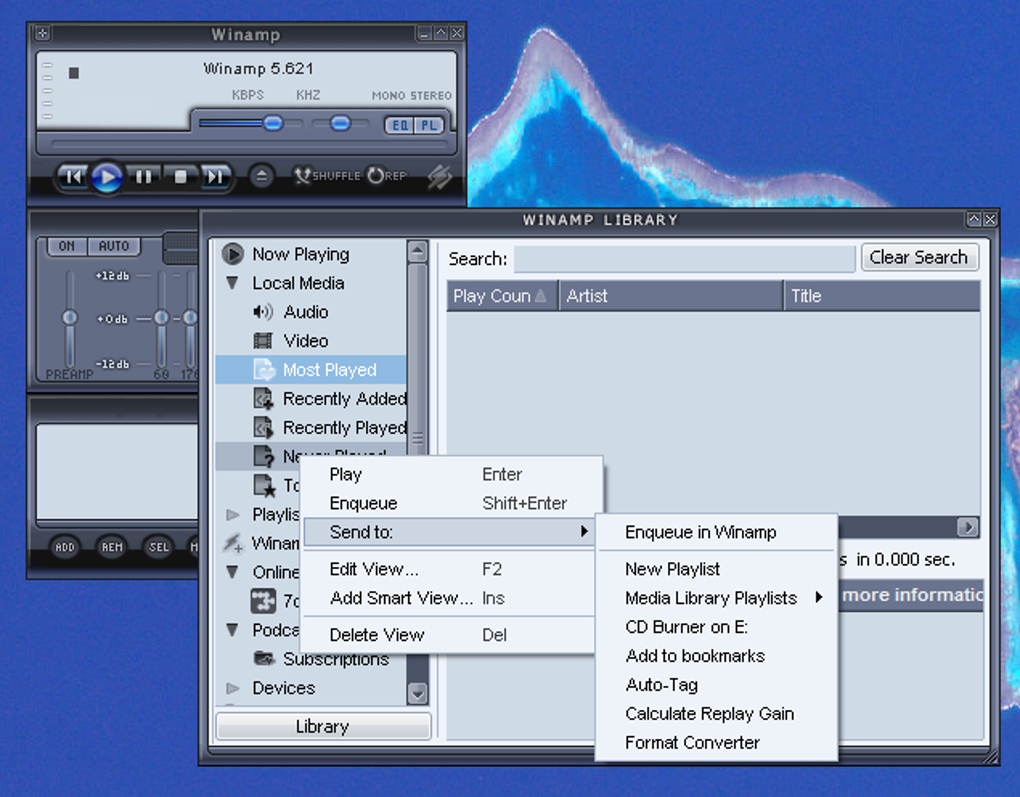Toggle the PL playlist window button
Screen dimensions: 1020x797
click(429, 125)
